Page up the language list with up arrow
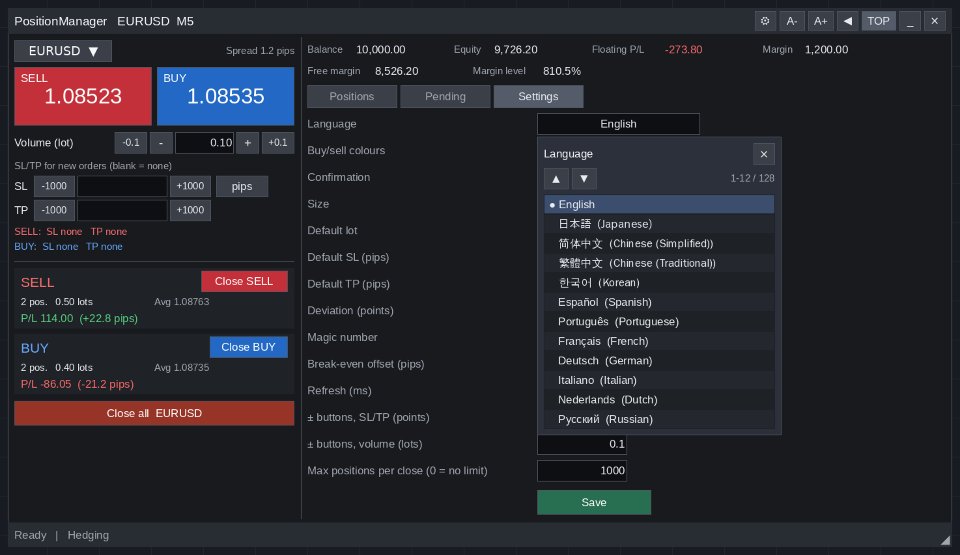The height and width of the screenshot is (555, 960). [556, 179]
